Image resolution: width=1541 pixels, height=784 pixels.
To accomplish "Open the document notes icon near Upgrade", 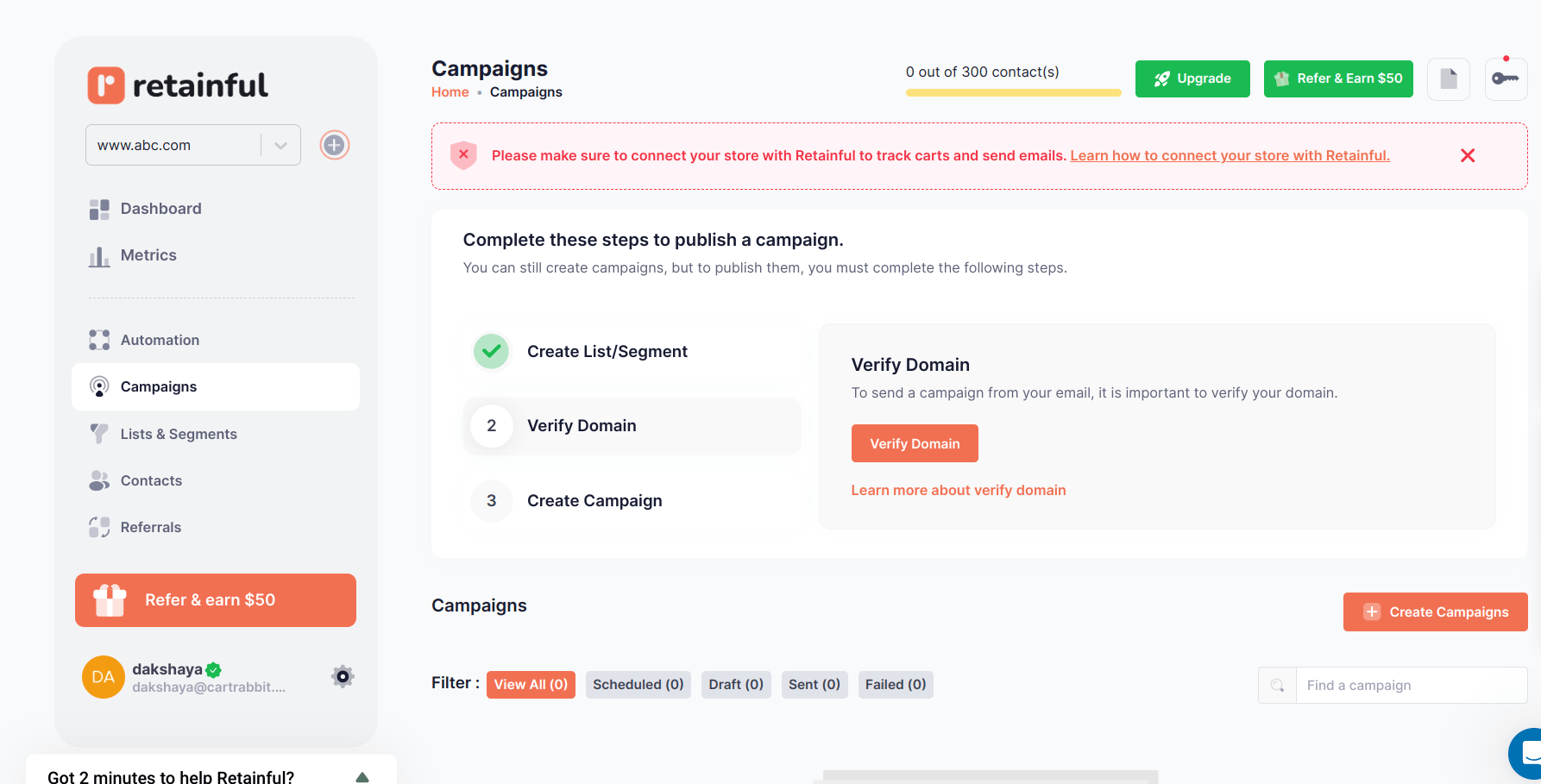I will point(1449,78).
